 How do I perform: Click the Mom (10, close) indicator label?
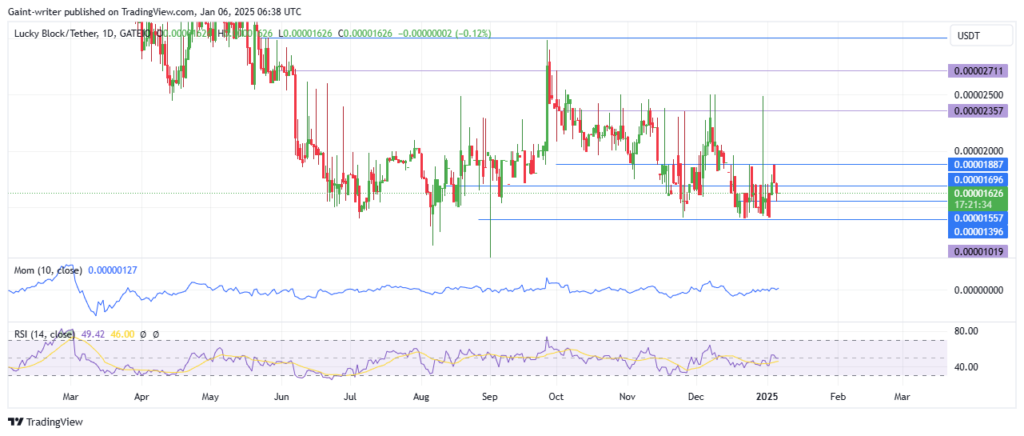(x=49, y=270)
